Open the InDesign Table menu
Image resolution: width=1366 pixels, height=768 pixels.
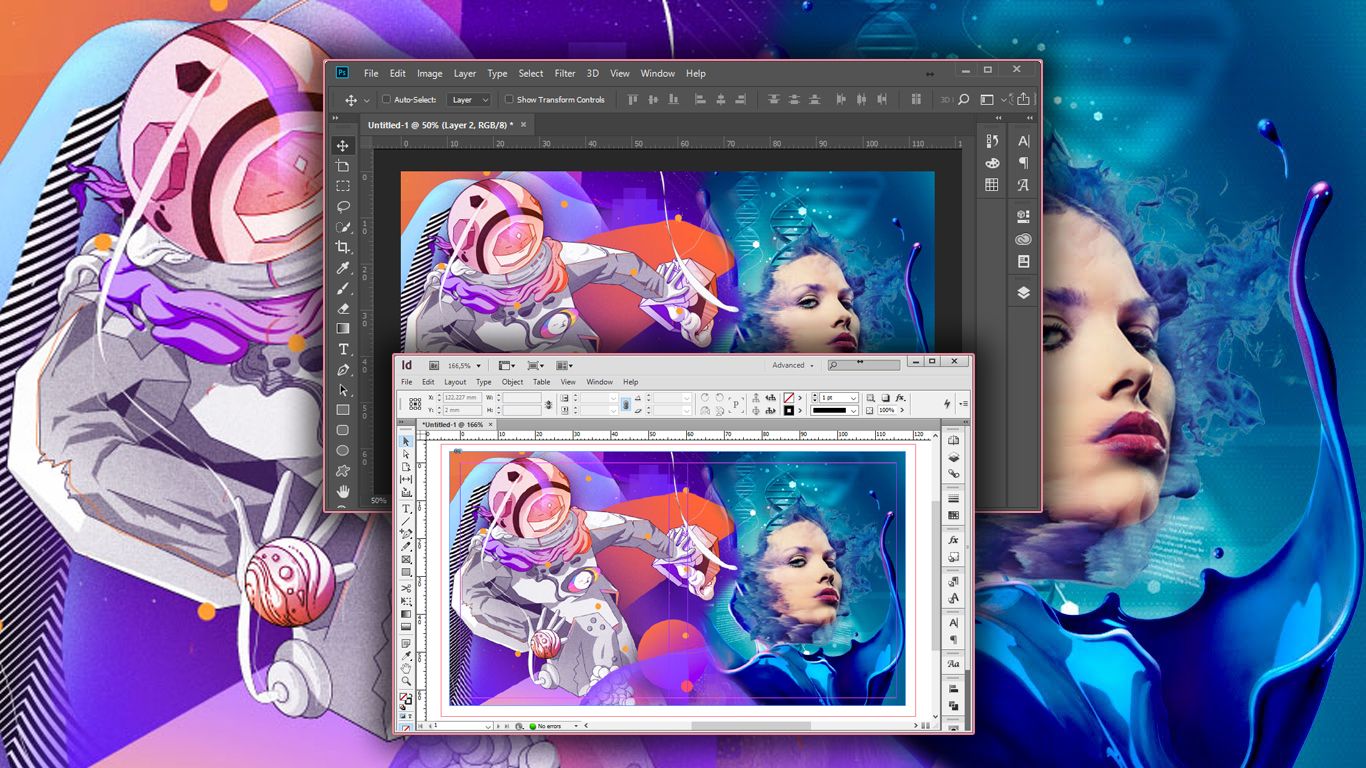541,382
